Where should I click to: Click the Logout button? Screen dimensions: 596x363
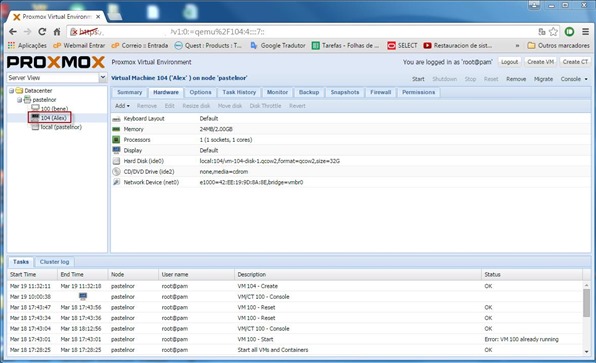509,62
